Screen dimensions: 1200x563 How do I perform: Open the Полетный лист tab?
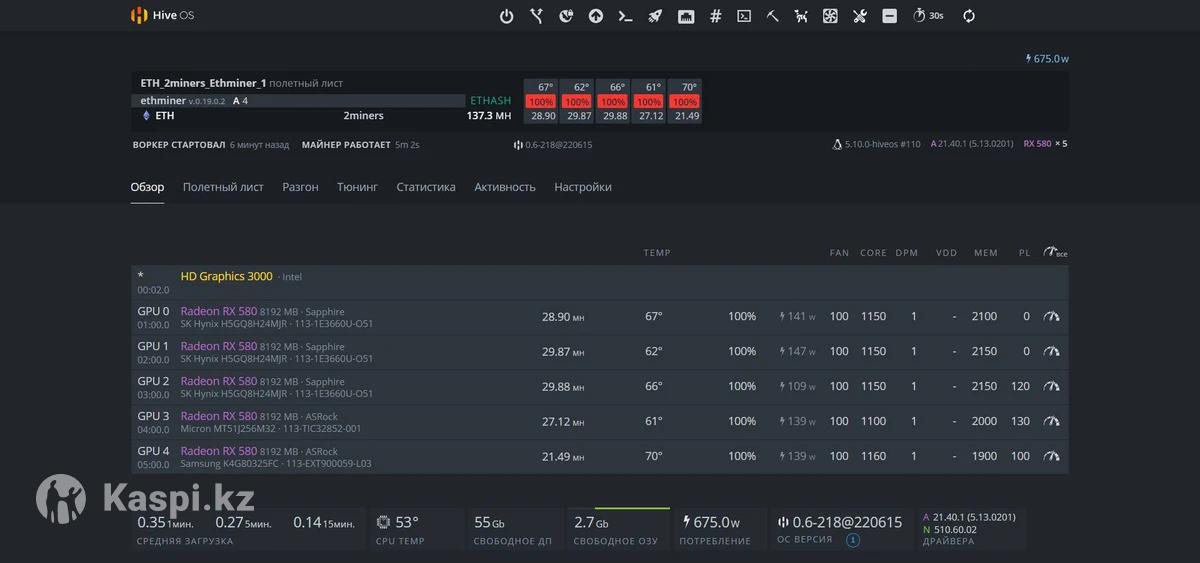223,187
